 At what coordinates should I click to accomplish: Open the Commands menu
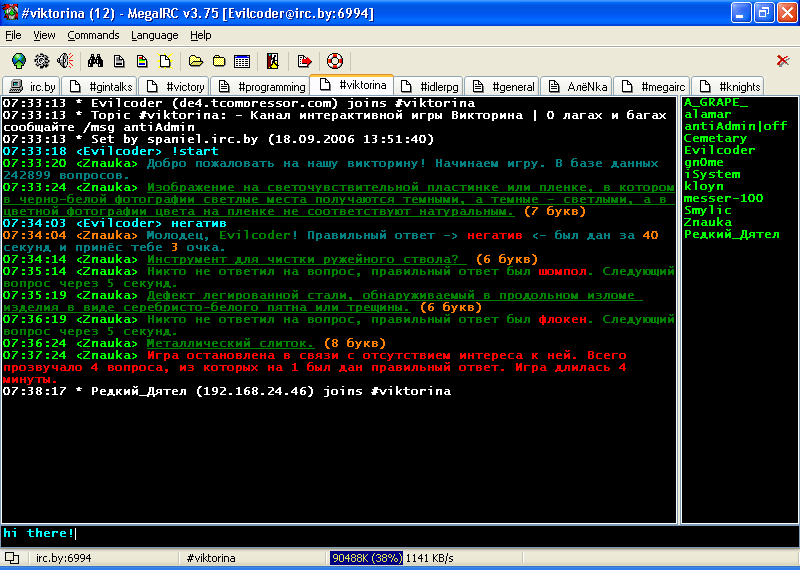click(93, 35)
